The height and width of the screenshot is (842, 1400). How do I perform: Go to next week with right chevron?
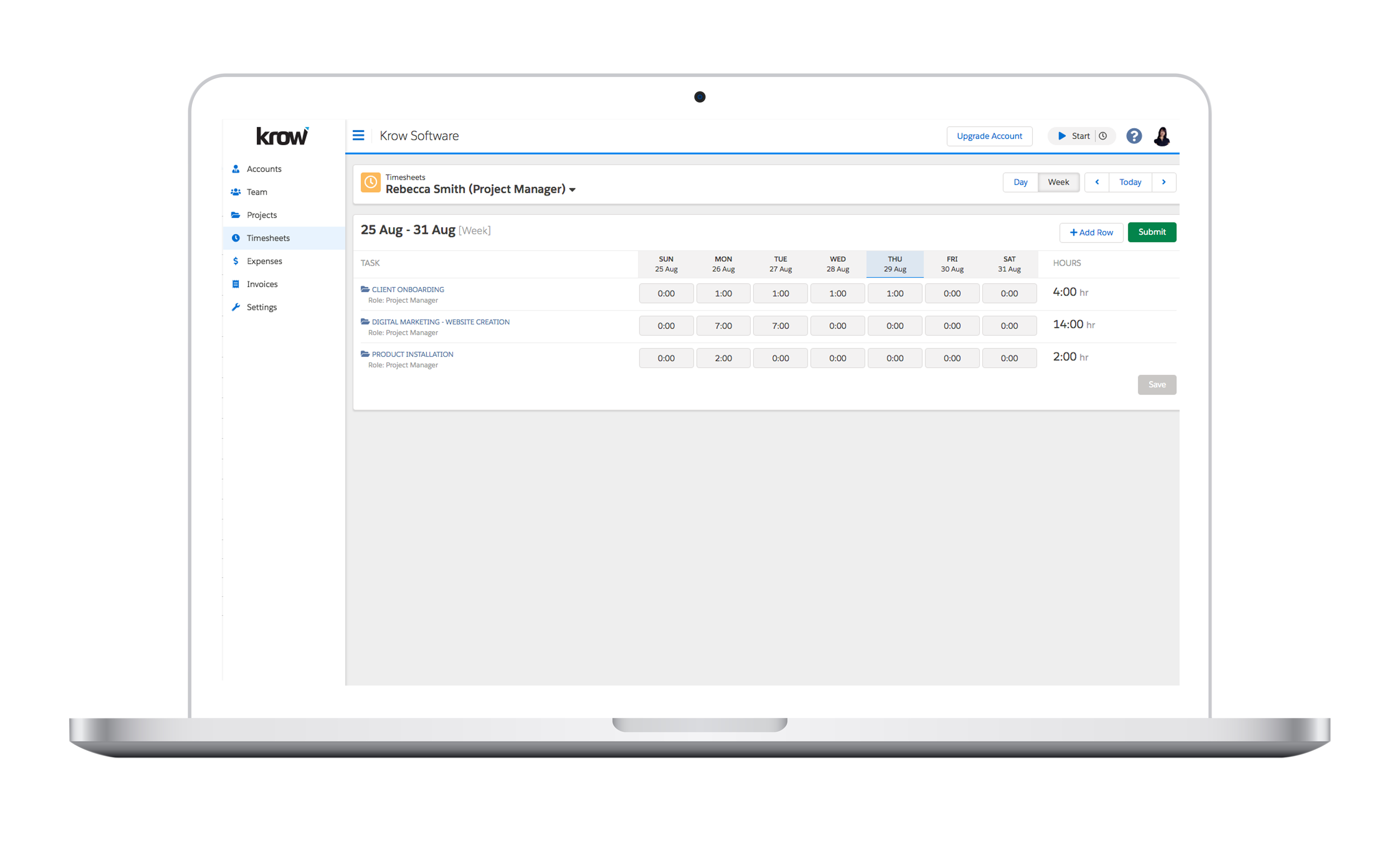tap(1163, 182)
